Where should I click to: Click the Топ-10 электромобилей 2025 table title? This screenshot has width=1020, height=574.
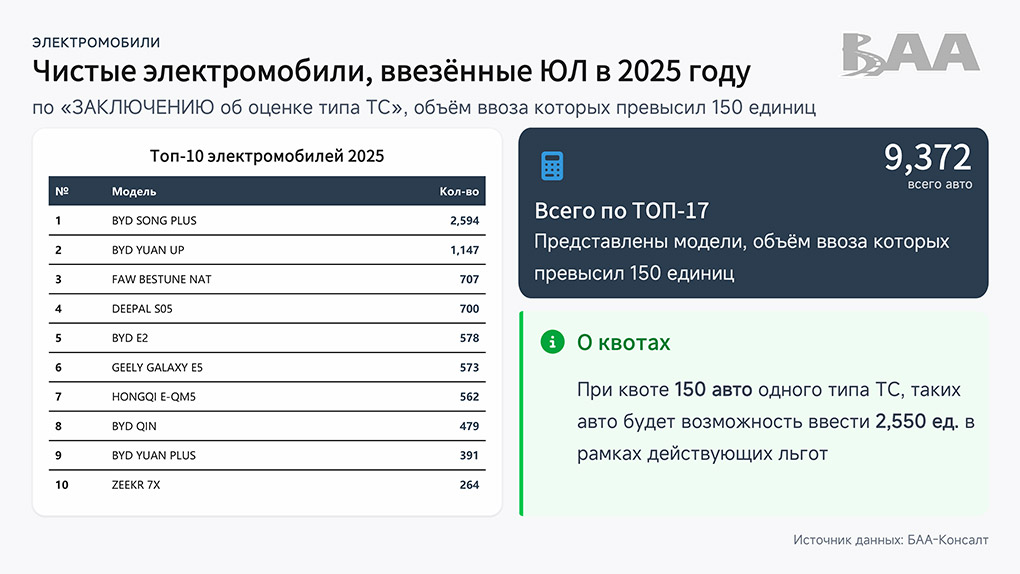pyautogui.click(x=266, y=156)
